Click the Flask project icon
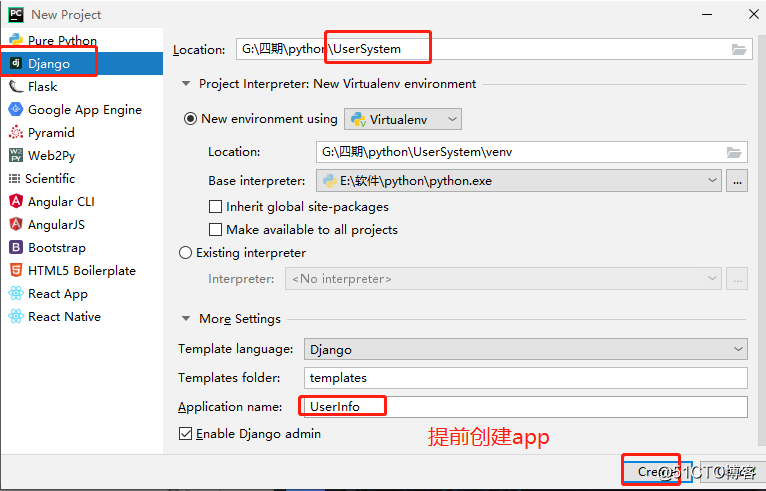 [x=16, y=86]
